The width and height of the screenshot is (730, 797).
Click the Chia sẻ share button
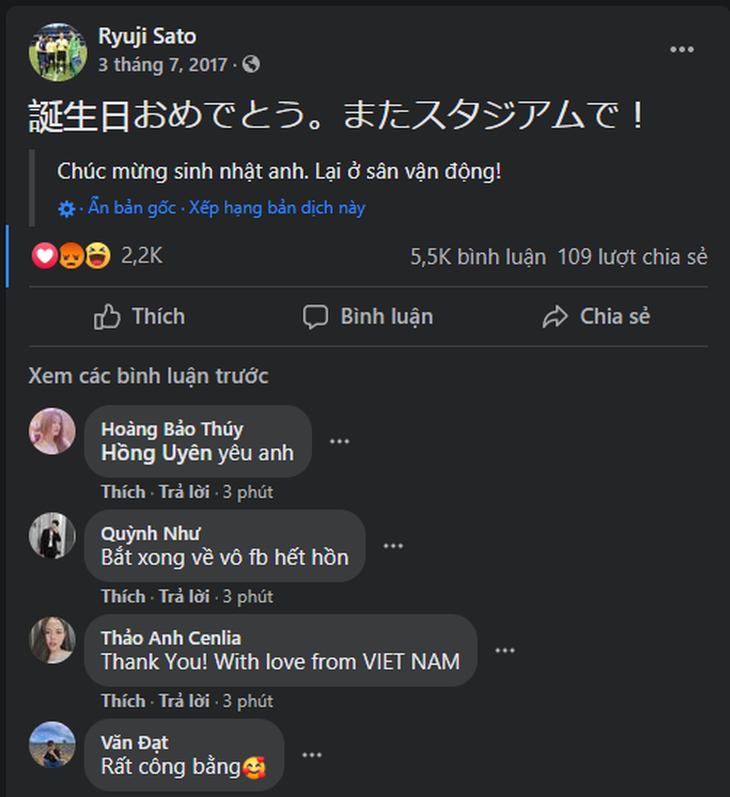tap(596, 317)
